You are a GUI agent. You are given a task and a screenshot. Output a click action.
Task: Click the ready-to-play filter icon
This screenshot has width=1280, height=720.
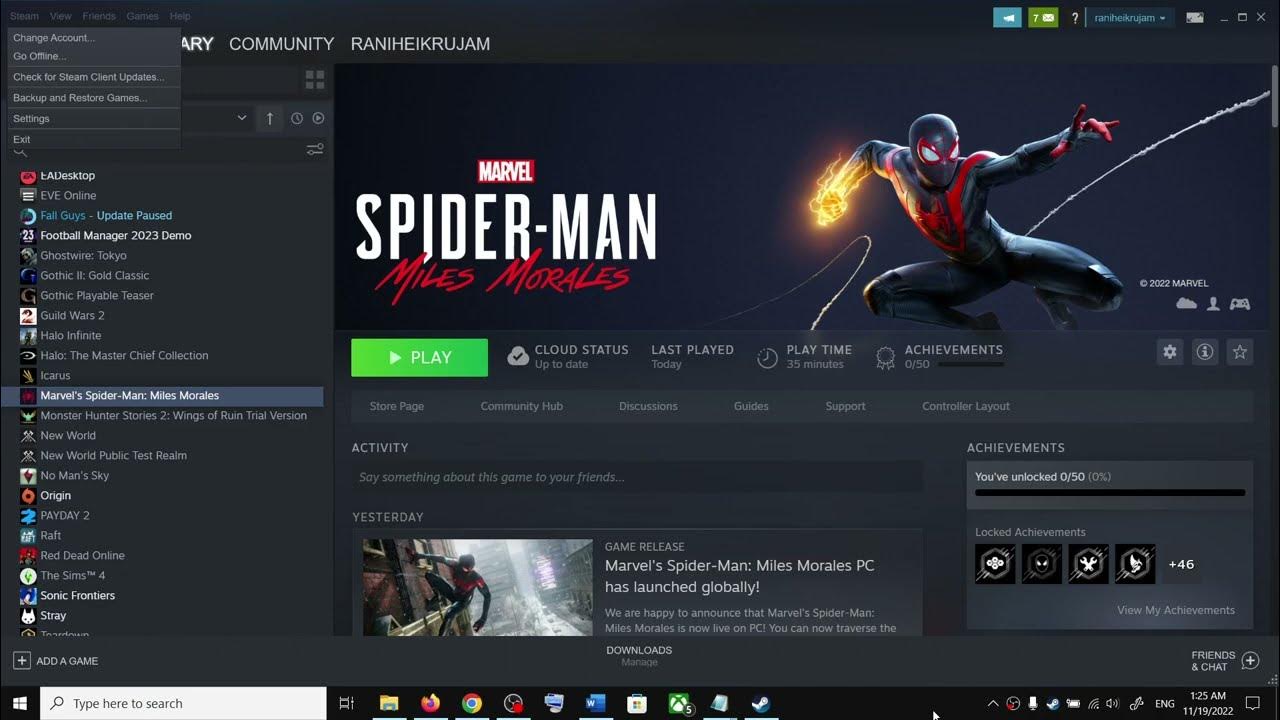pyautogui.click(x=318, y=118)
